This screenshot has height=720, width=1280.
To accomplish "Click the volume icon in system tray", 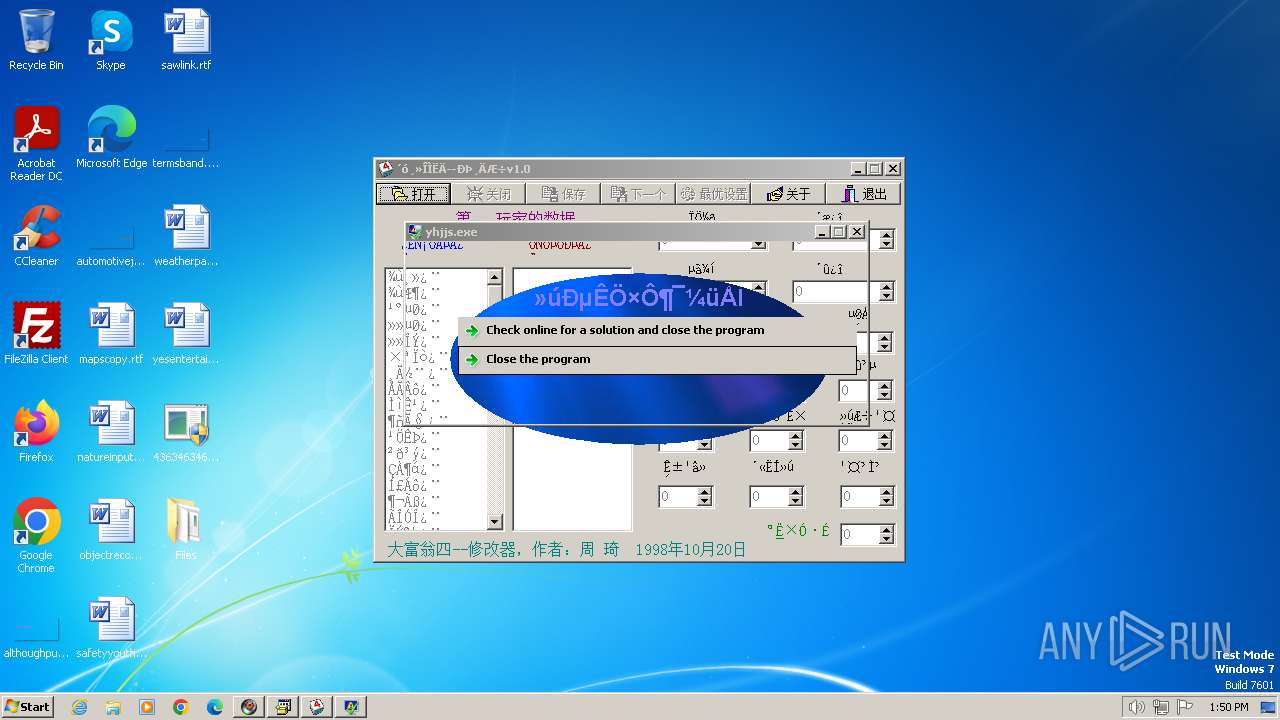I will pos(1137,707).
